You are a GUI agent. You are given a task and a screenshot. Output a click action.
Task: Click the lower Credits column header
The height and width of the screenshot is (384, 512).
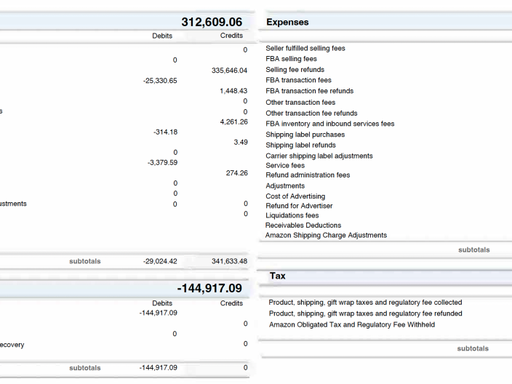pyautogui.click(x=231, y=303)
